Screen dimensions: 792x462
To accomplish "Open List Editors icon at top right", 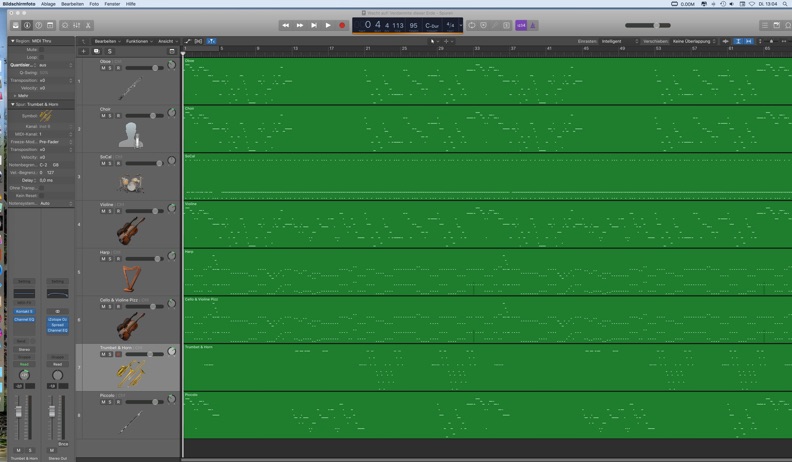I will tap(765, 25).
